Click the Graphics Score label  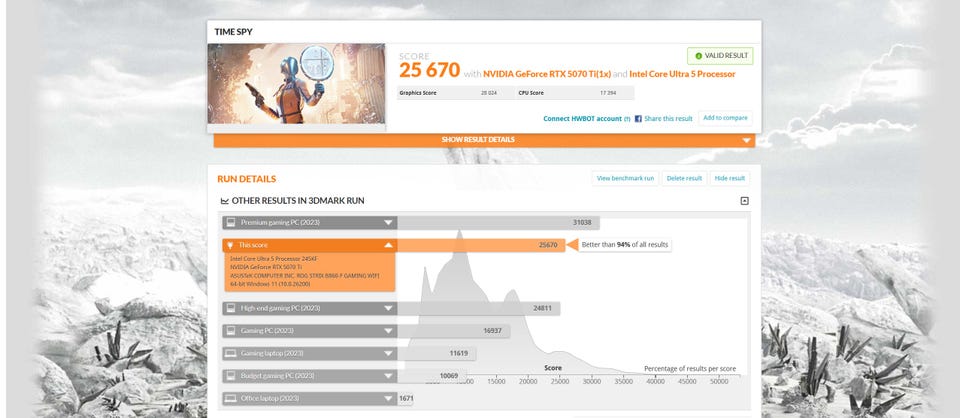pos(418,93)
